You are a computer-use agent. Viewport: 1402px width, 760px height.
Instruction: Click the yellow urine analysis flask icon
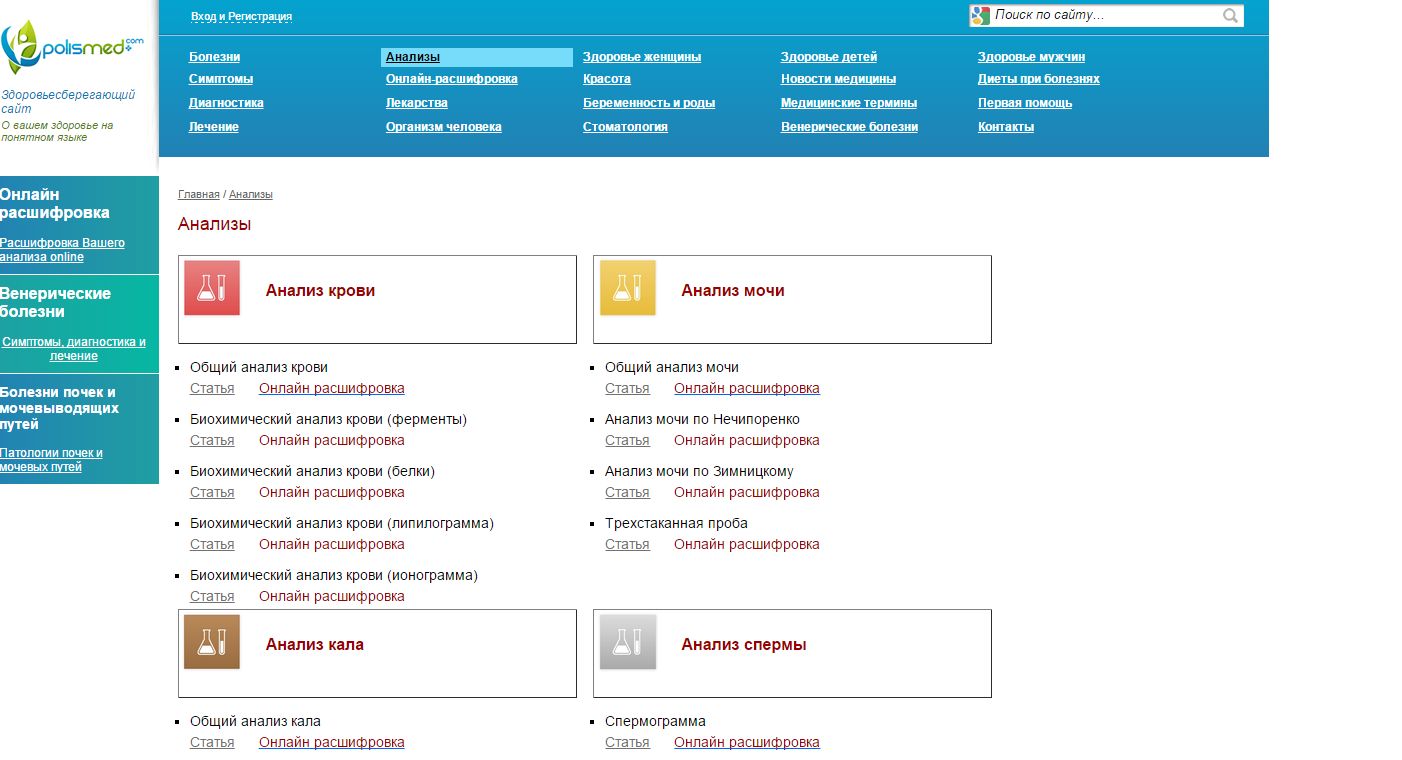tap(627, 288)
